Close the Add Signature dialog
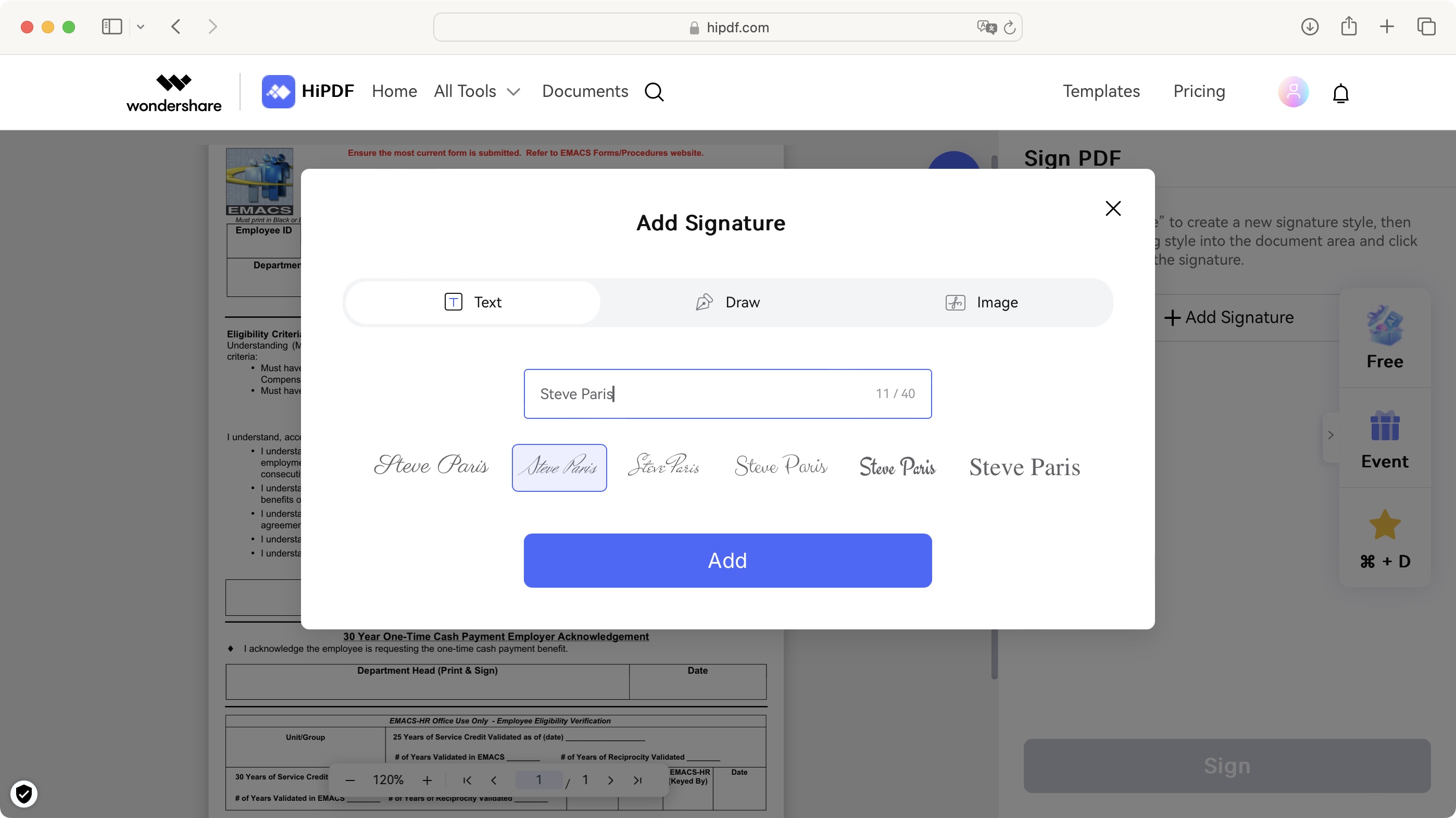Image resolution: width=1456 pixels, height=818 pixels. pyautogui.click(x=1113, y=208)
